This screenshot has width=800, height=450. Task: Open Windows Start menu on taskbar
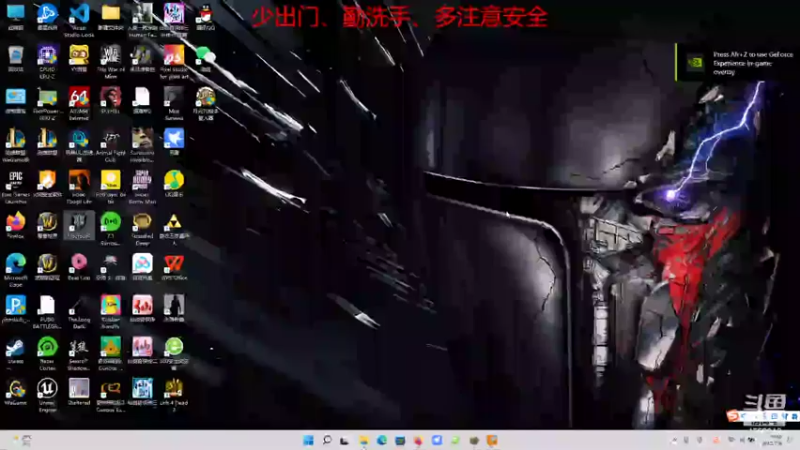(x=308, y=440)
